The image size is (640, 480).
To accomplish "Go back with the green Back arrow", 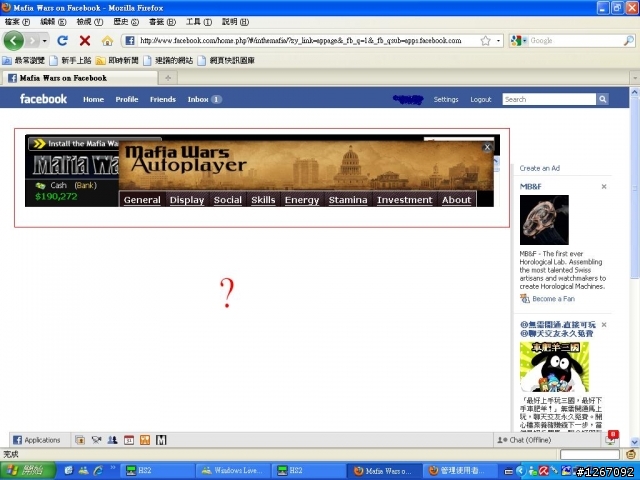I will pyautogui.click(x=13, y=40).
